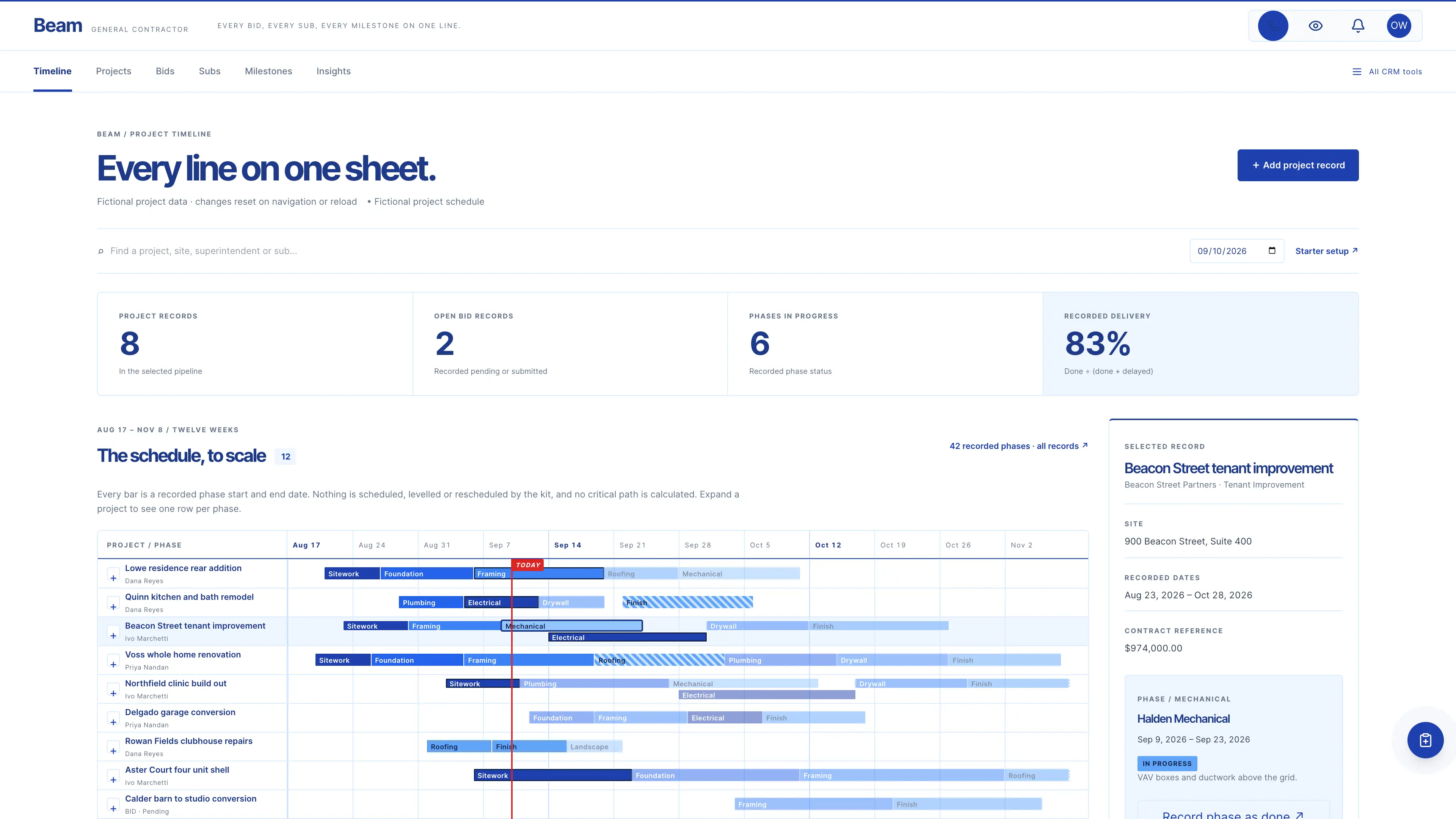Select the Lowe residence Sitework bar
Viewport: 1456px width, 819px height.
(352, 574)
